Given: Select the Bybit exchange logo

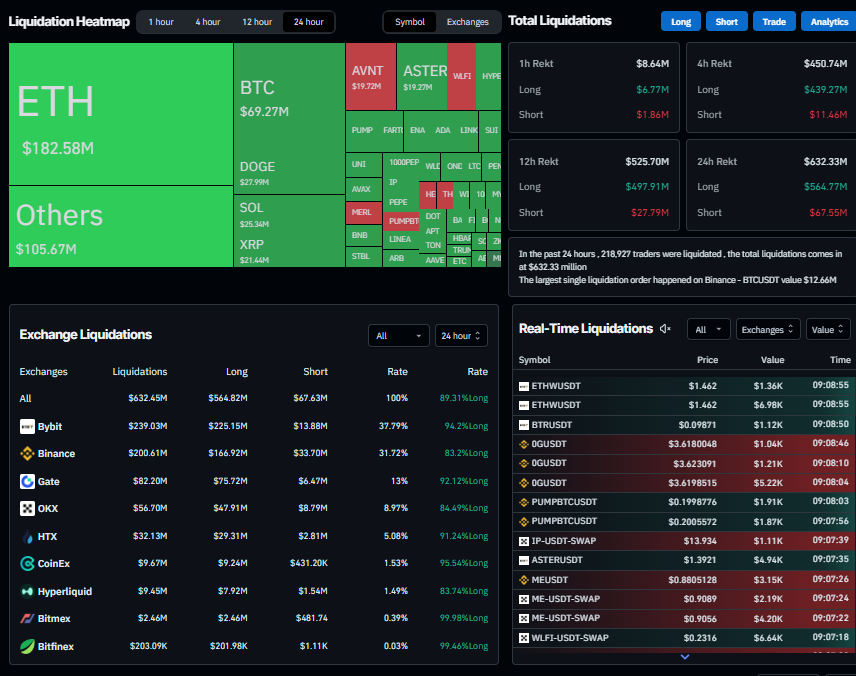Looking at the screenshot, I should (23, 426).
